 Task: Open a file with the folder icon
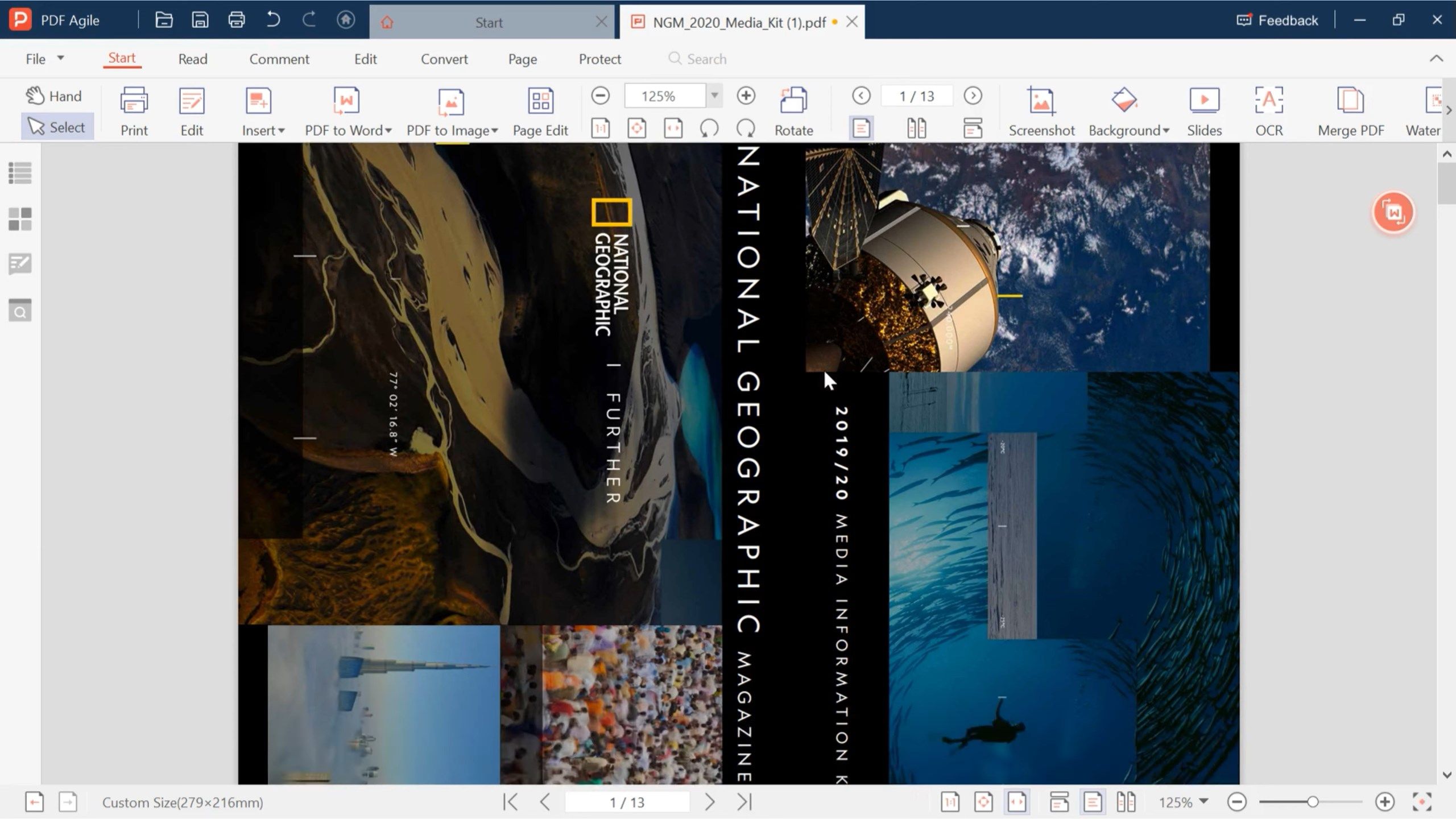click(164, 20)
